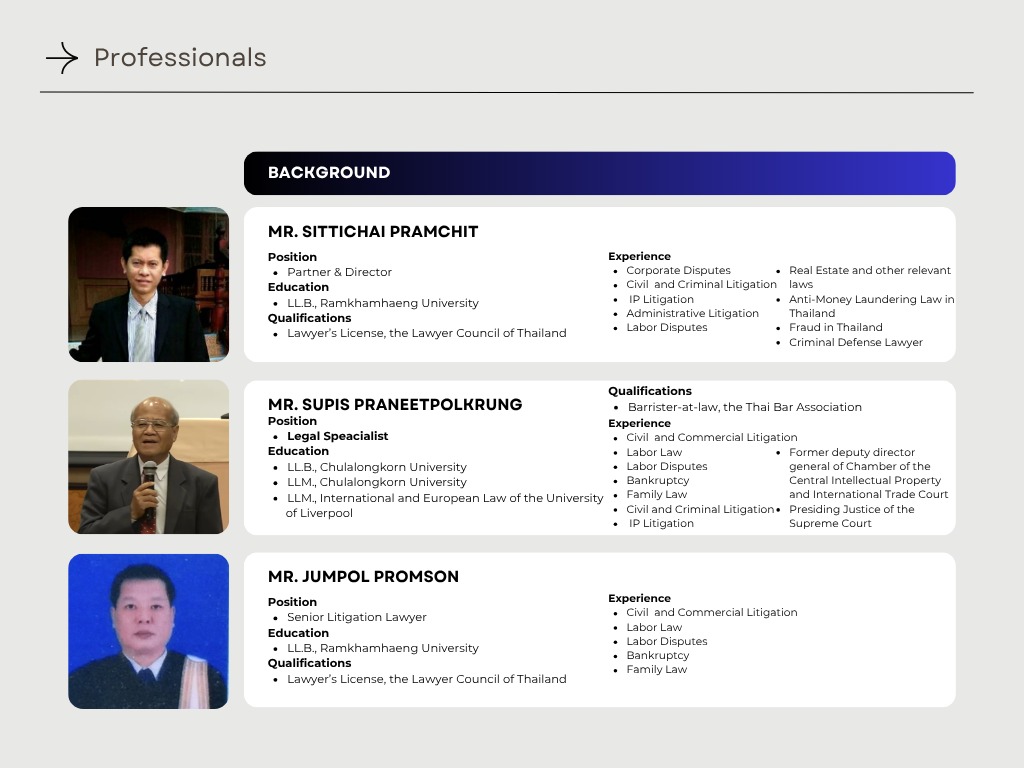Select Jumpol's Civil and Commercial Litigation item
Image resolution: width=1024 pixels, height=768 pixels.
pos(712,613)
